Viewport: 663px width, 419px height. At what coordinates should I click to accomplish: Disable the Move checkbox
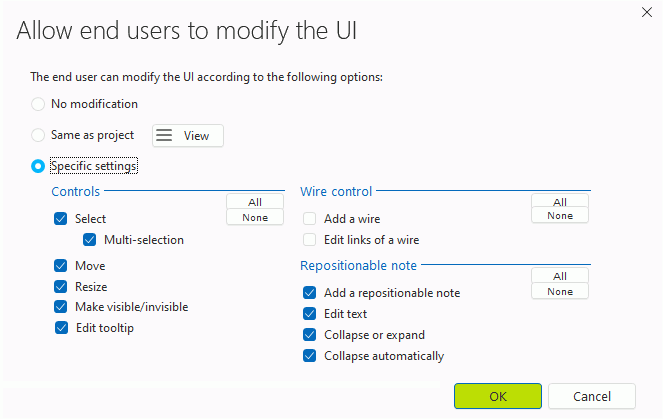pyautogui.click(x=60, y=266)
